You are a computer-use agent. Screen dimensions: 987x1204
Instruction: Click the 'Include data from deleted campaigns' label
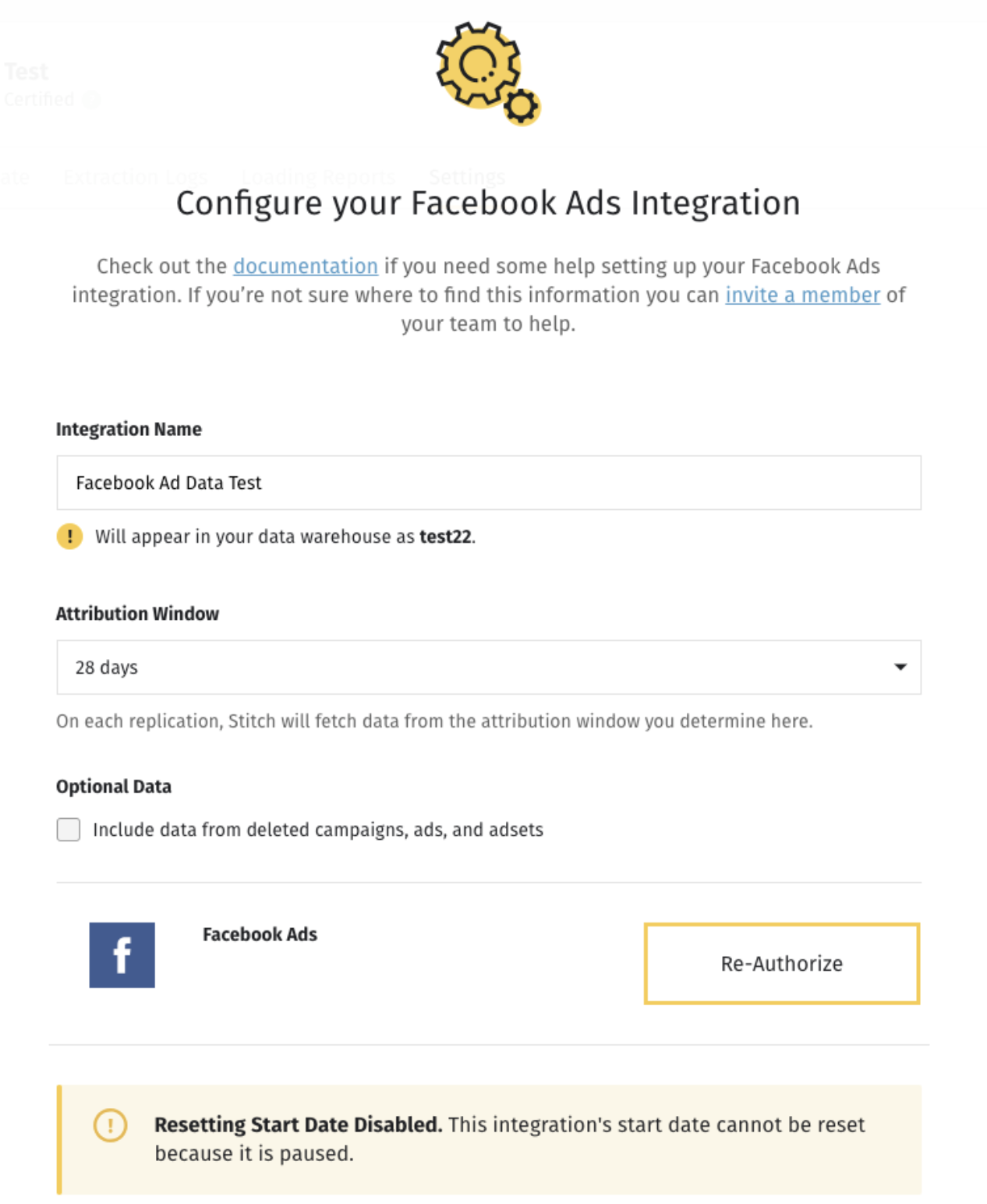(317, 830)
